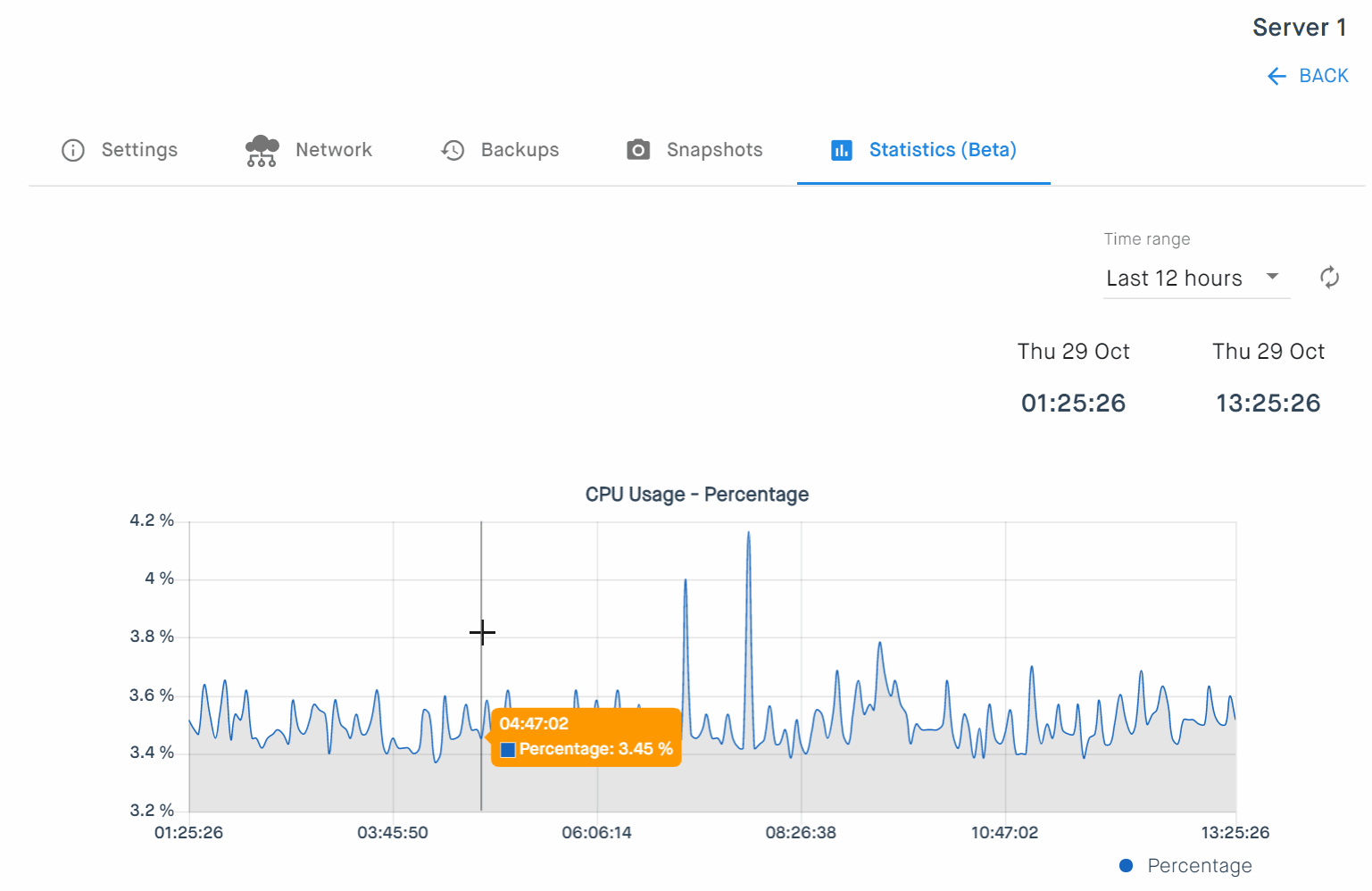
Task: Open the Settings tab
Action: coord(120,150)
